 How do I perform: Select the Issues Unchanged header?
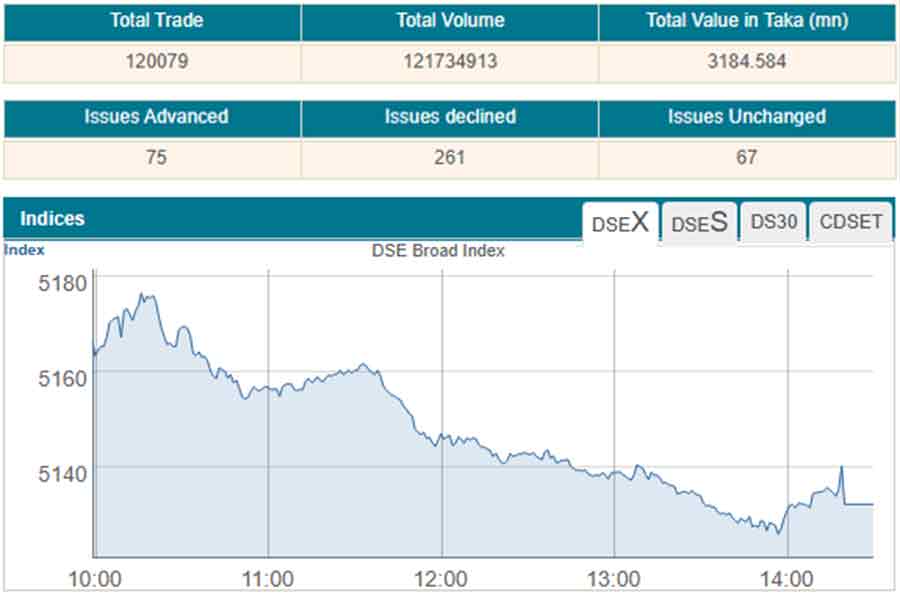coord(747,117)
